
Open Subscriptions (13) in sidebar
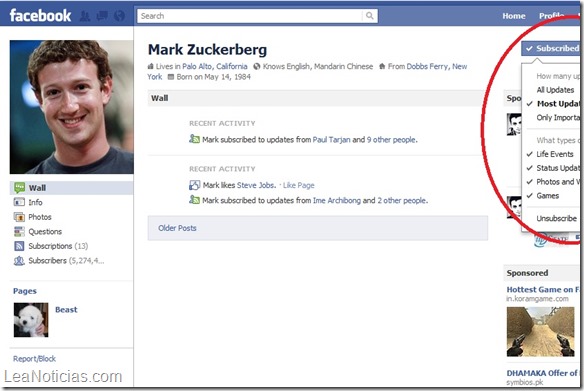[58, 246]
